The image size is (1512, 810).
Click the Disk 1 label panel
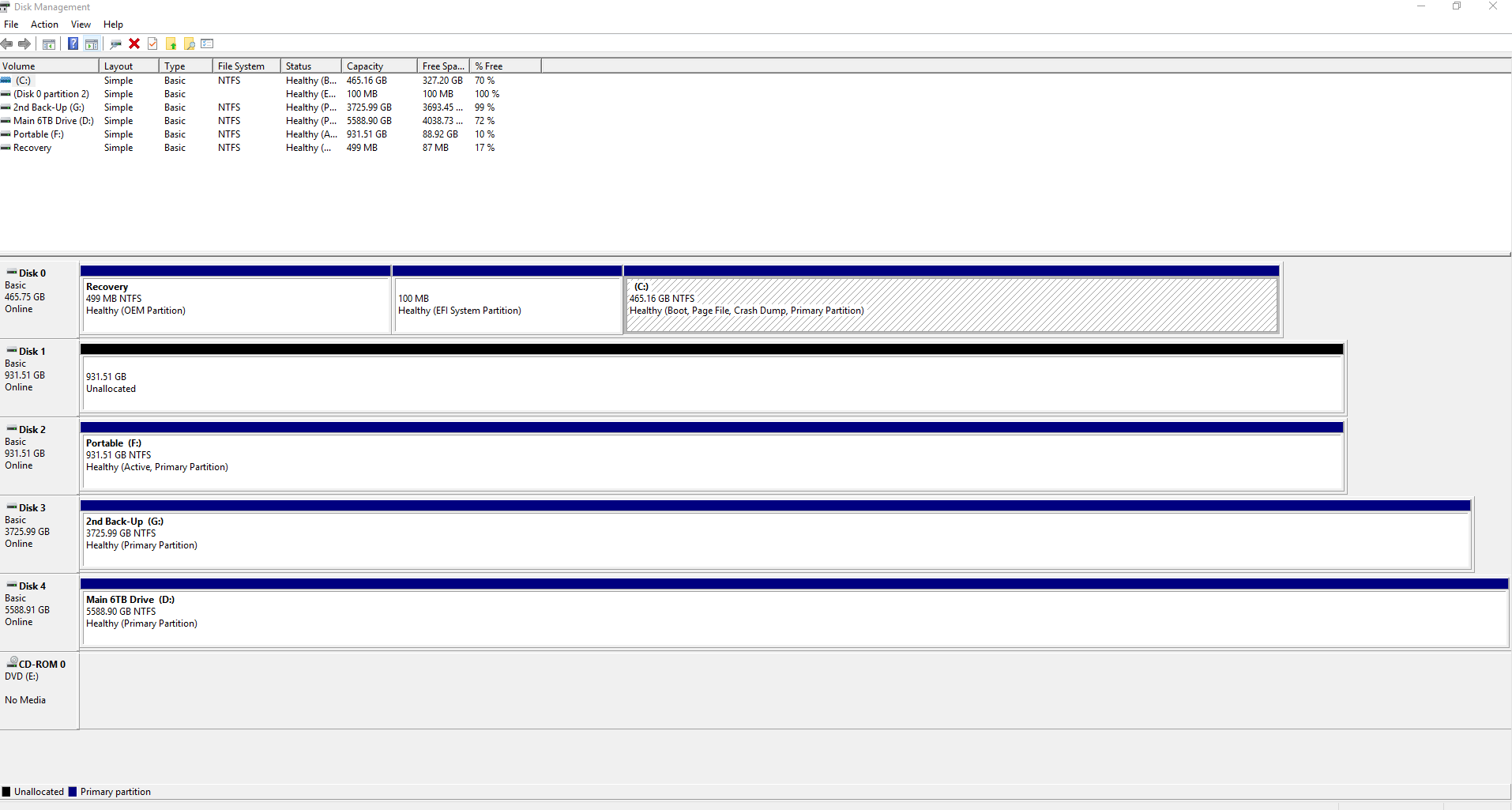(39, 378)
